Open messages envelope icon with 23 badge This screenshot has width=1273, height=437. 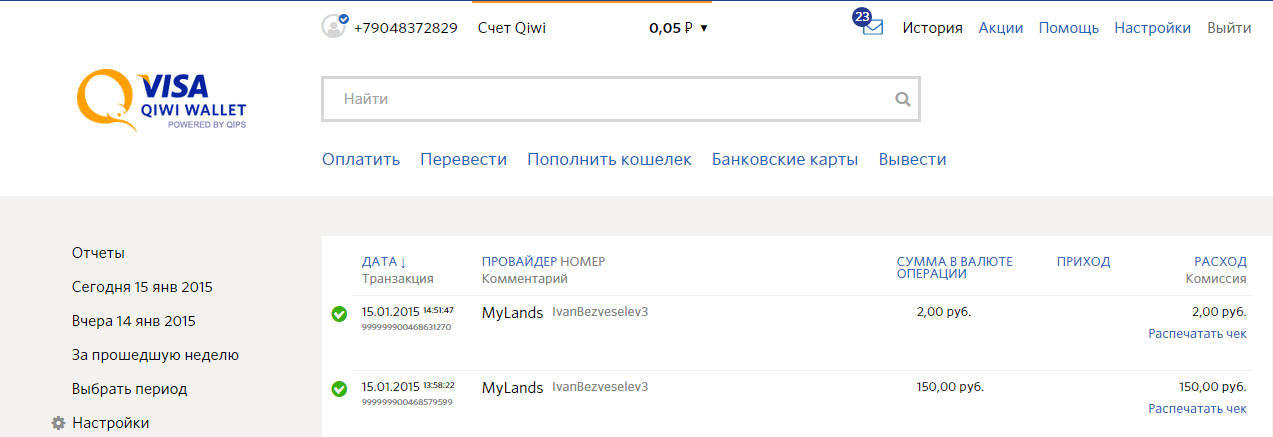point(872,28)
